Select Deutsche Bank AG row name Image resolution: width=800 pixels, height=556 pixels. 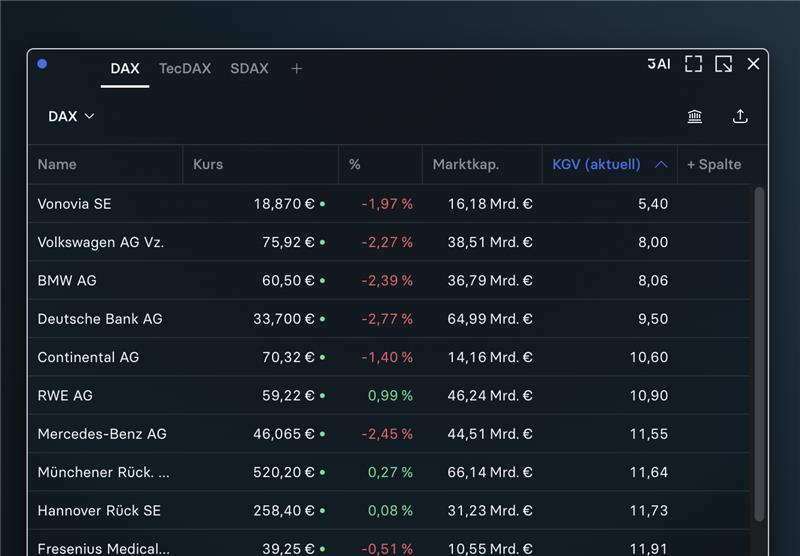[100, 319]
